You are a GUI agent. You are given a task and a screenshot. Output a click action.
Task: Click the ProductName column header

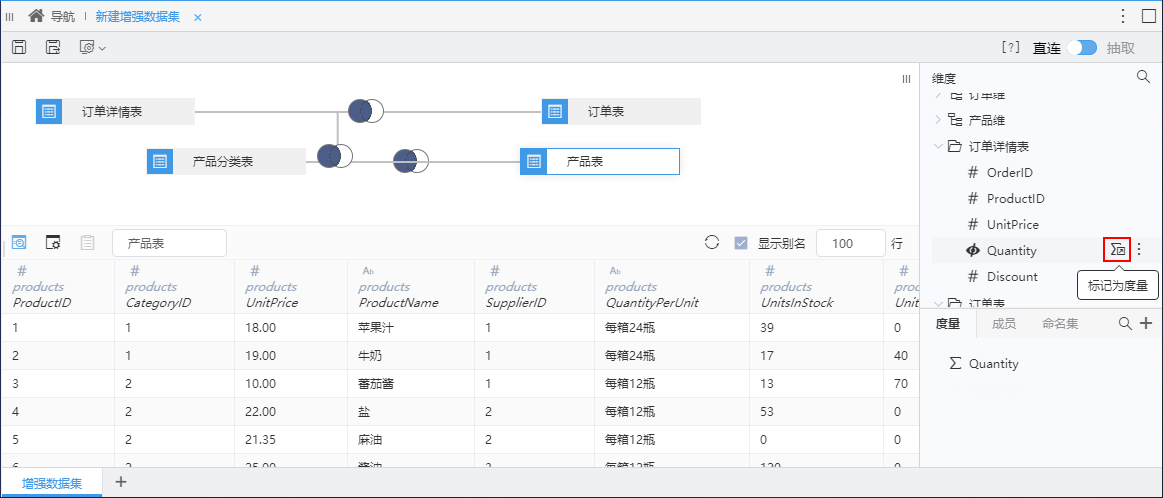411,286
